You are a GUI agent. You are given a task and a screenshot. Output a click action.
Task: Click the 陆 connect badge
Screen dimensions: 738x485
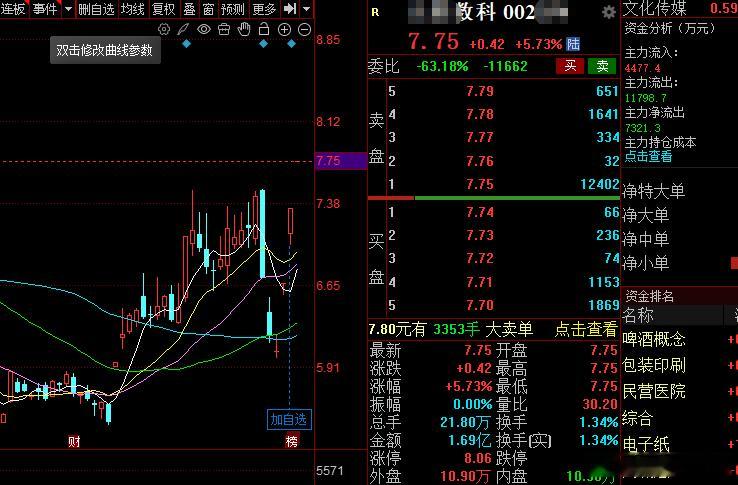point(573,44)
